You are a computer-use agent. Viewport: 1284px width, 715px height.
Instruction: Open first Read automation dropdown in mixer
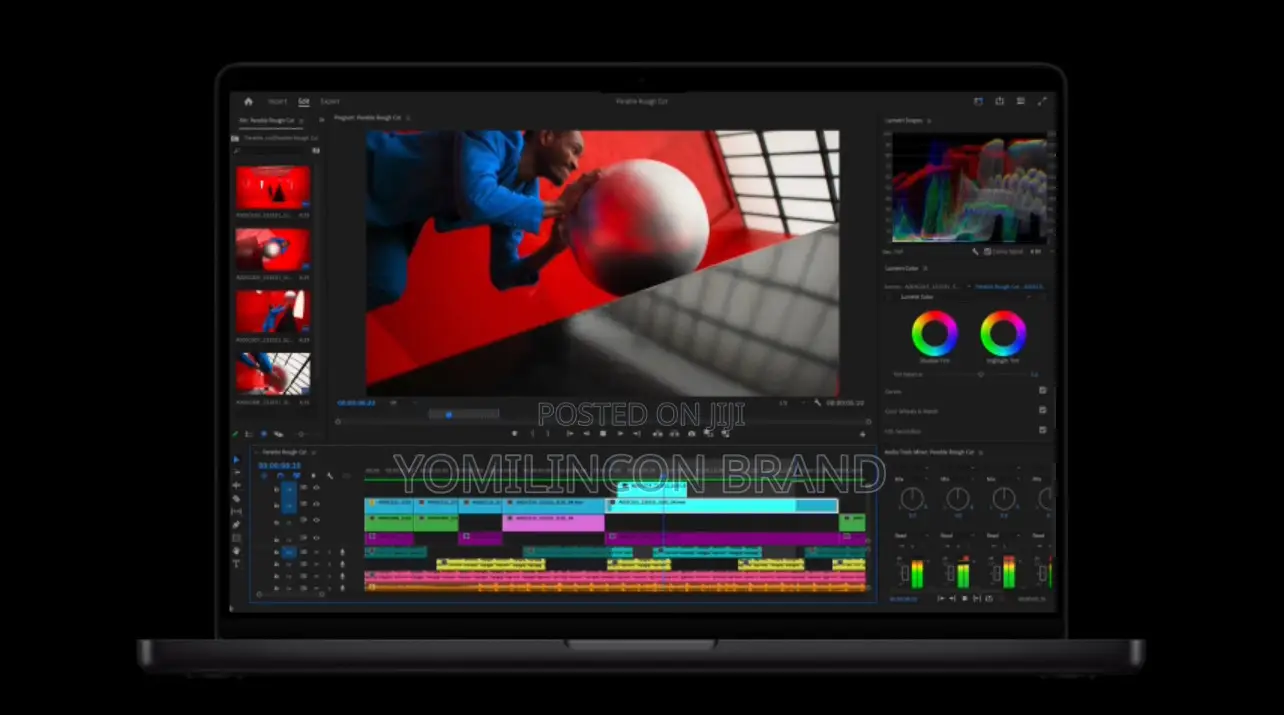pos(911,535)
